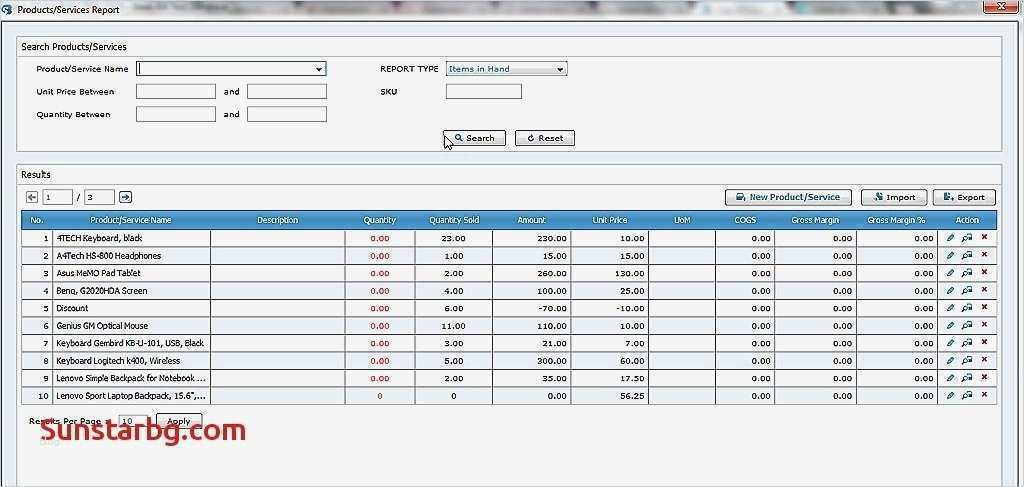Focus the Unit Price Between maximum field
Viewport: 1024px width, 487px height.
tap(287, 91)
